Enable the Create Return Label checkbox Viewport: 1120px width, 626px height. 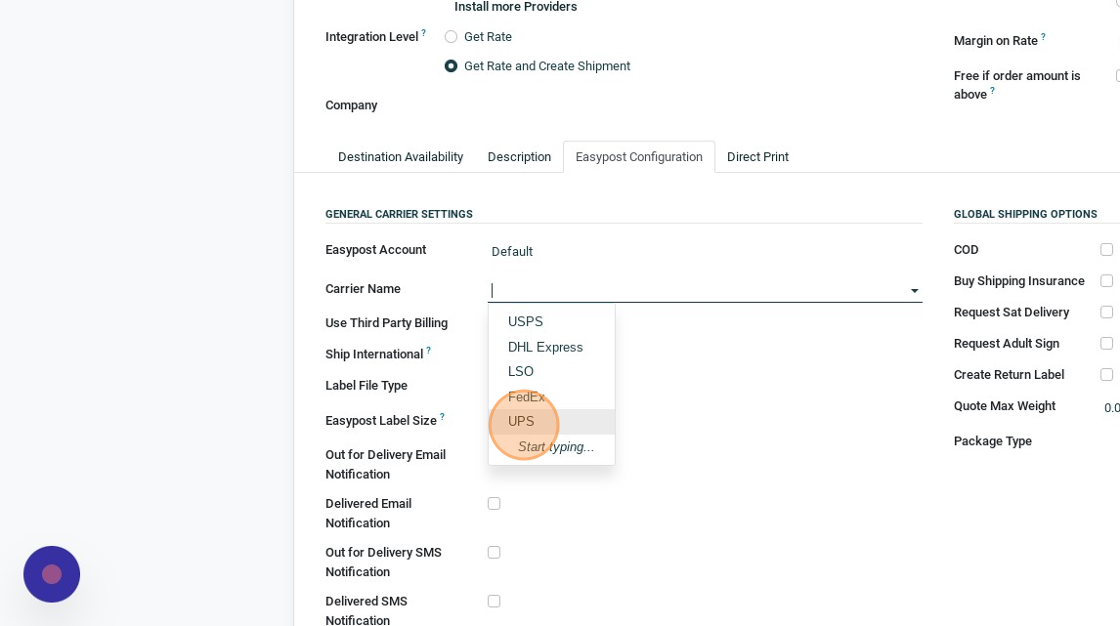1106,375
